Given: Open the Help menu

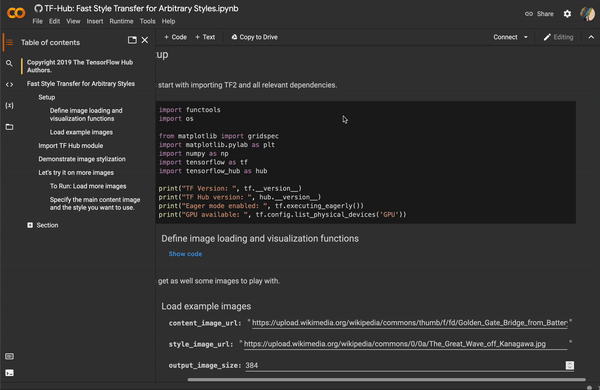Looking at the screenshot, I should pyautogui.click(x=168, y=21).
